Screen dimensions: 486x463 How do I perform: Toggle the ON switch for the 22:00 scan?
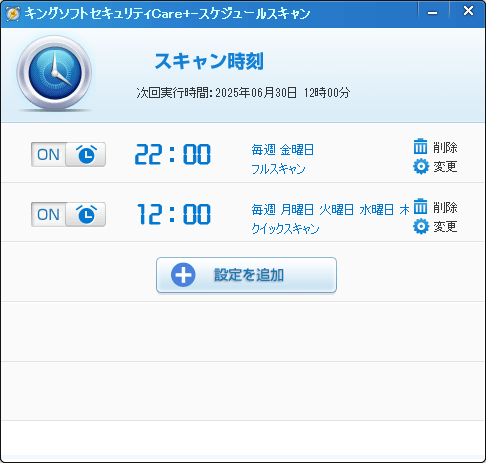click(68, 154)
